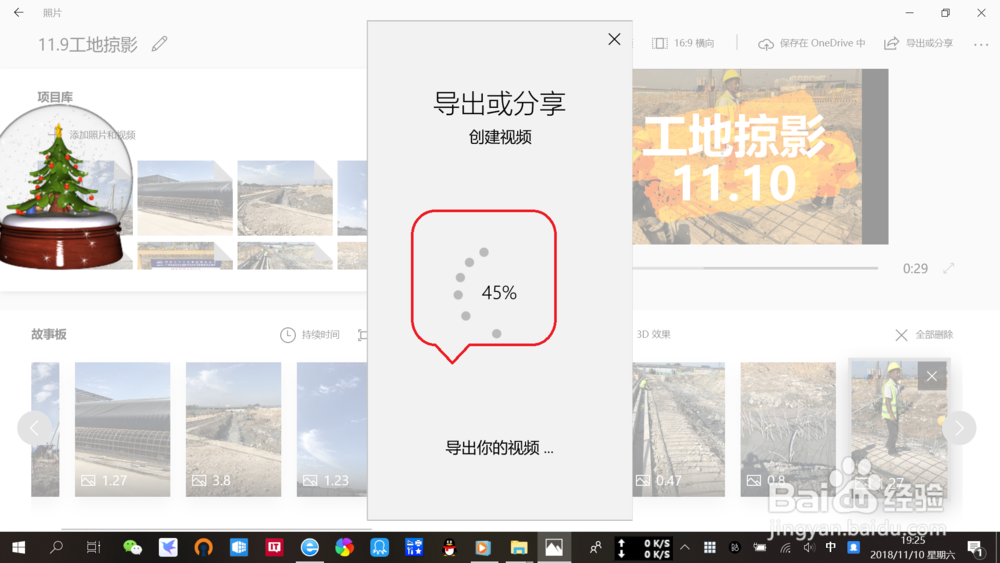The height and width of the screenshot is (563, 1000).
Task: Open the colorful pinwheel app on the taskbar
Action: point(344,547)
